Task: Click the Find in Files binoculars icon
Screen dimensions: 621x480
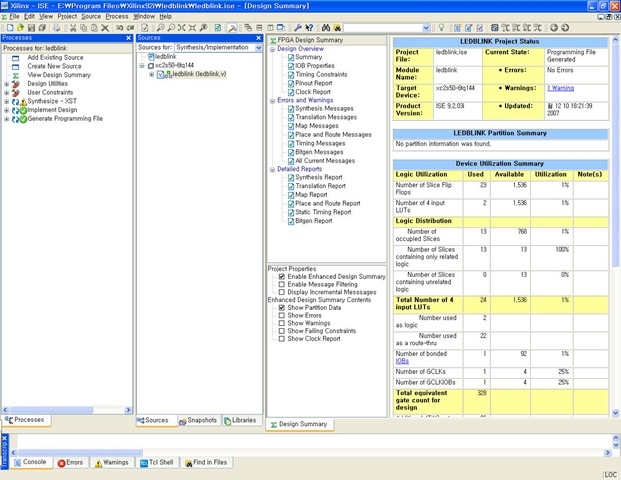Action: tap(337, 27)
